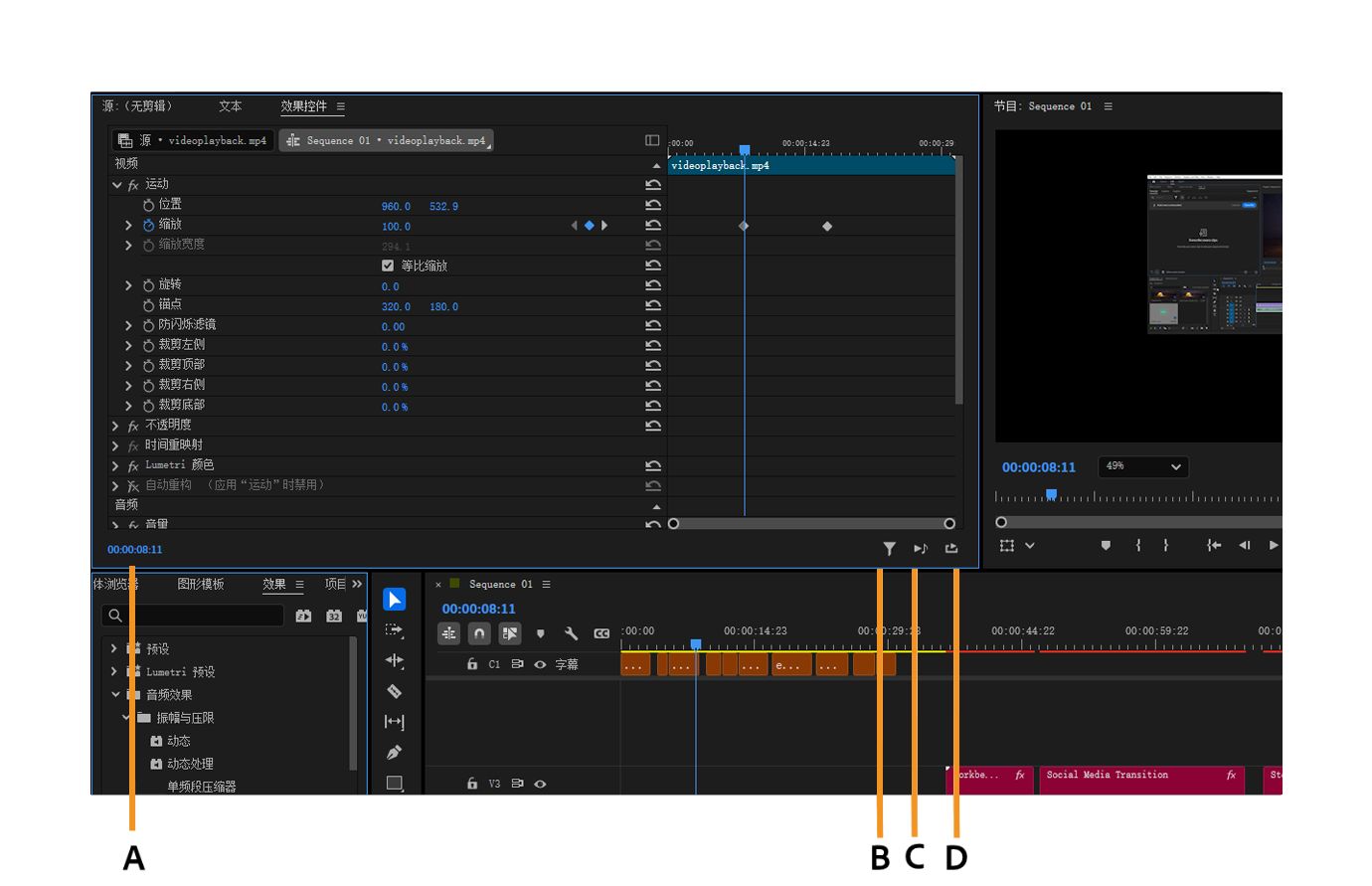1372x886 pixels.
Task: Show hidden panel tabs with double-chevron
Action: click(x=357, y=584)
